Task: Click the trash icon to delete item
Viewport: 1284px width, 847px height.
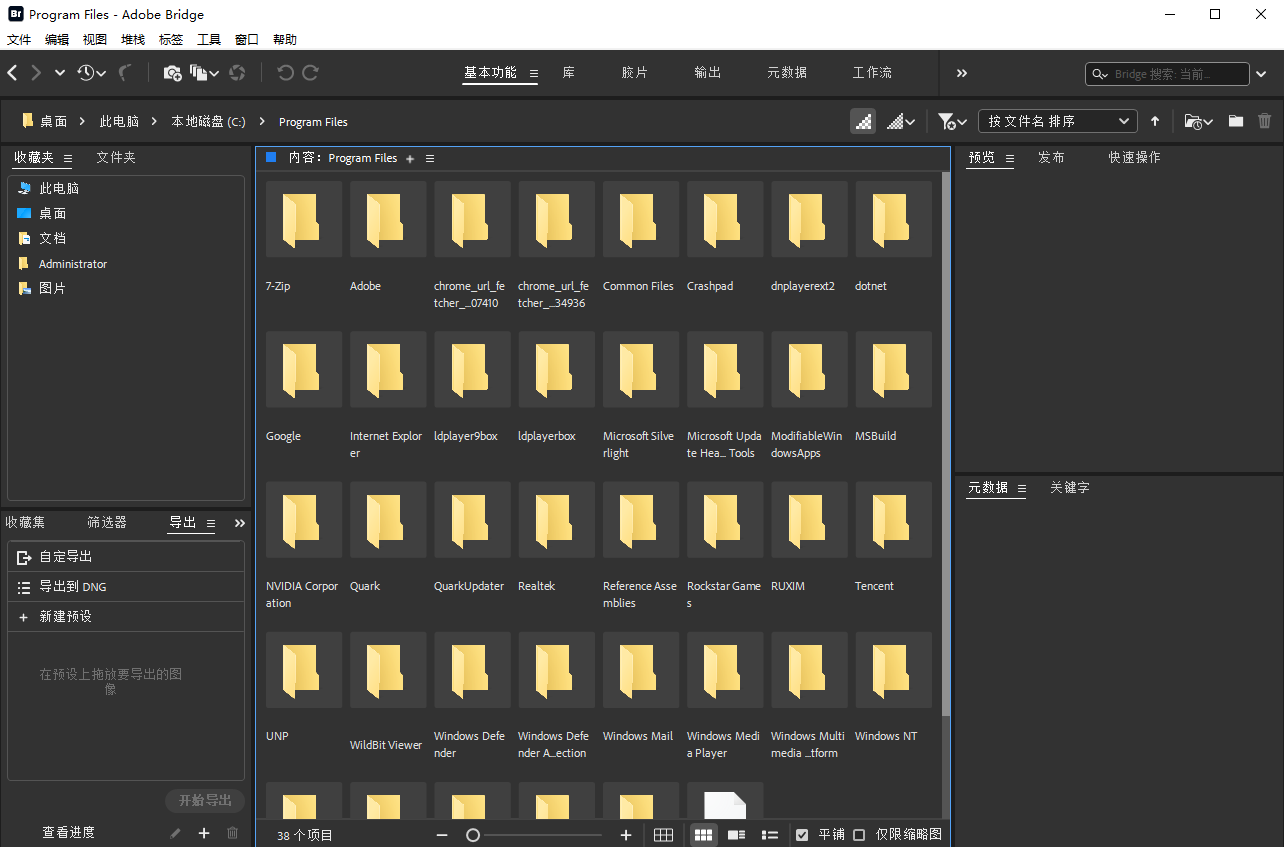Action: pyautogui.click(x=1265, y=121)
